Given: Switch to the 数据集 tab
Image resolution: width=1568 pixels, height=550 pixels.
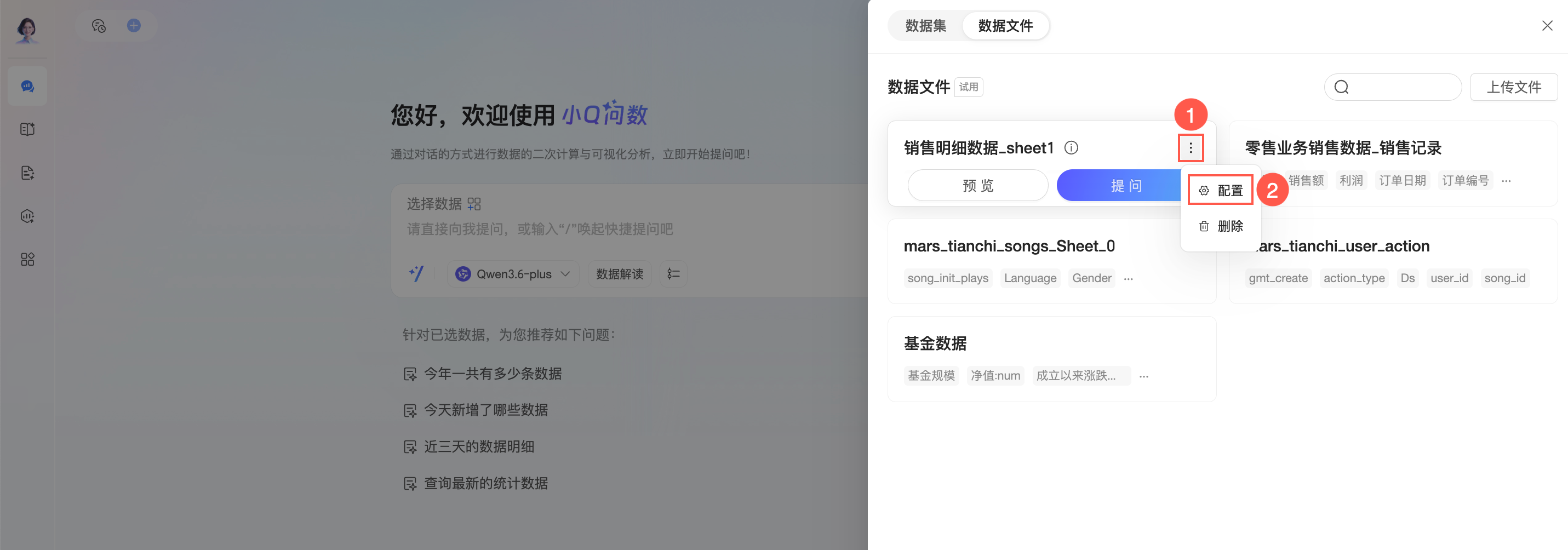Looking at the screenshot, I should coord(925,26).
